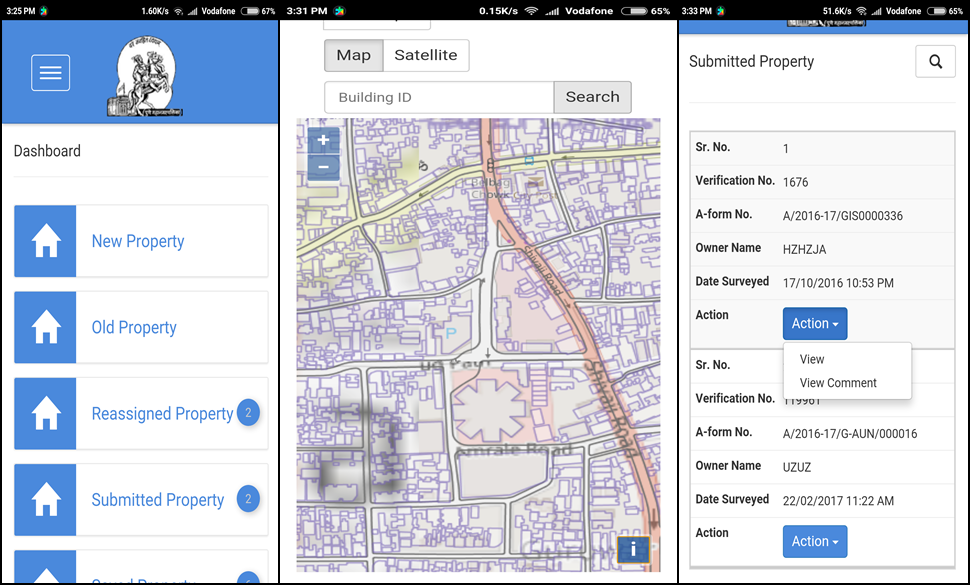Select owner name HZHZJA
Screen dimensions: 970x585
tap(804, 249)
